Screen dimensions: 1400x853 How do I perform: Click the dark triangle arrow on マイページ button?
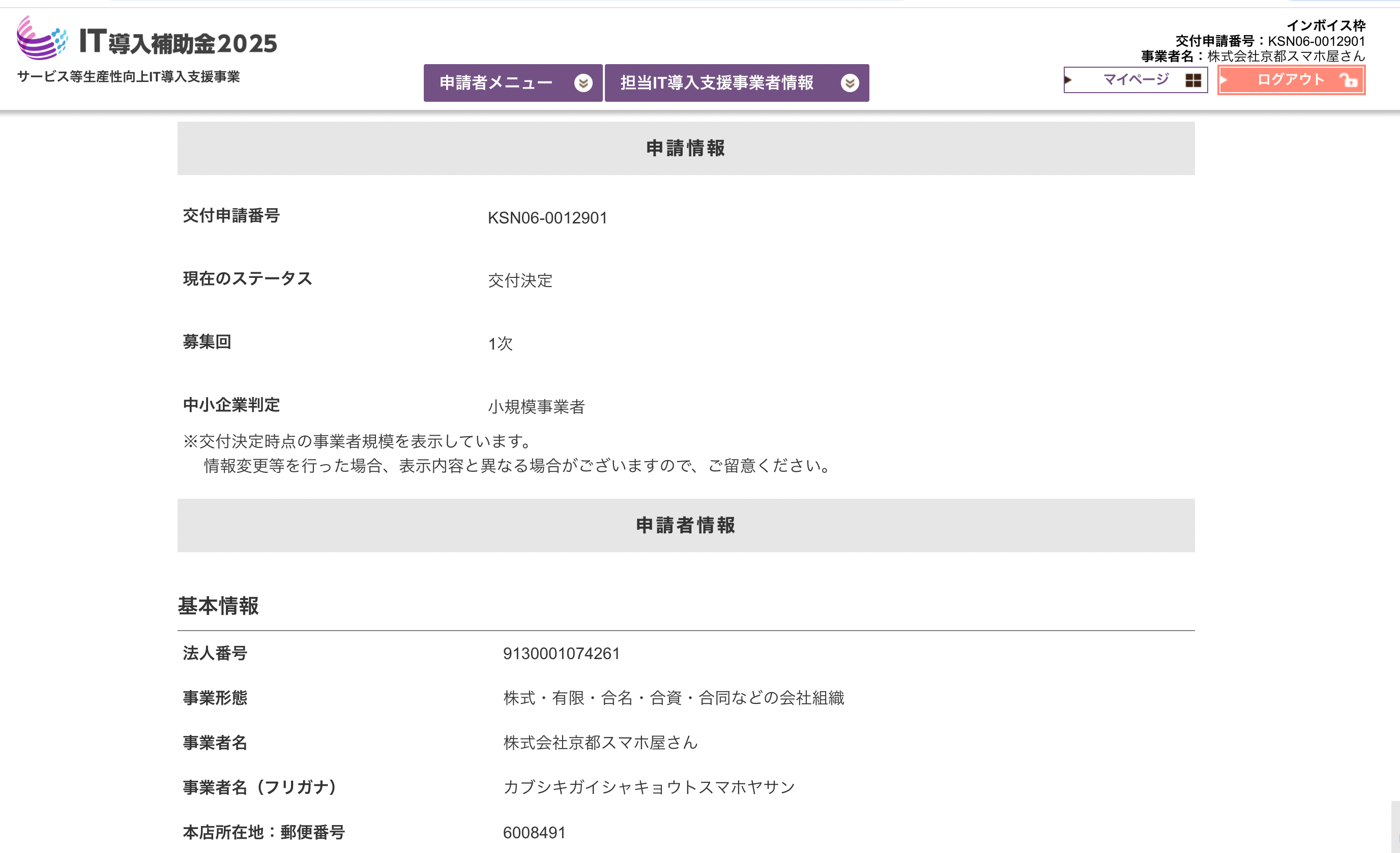pyautogui.click(x=1068, y=79)
